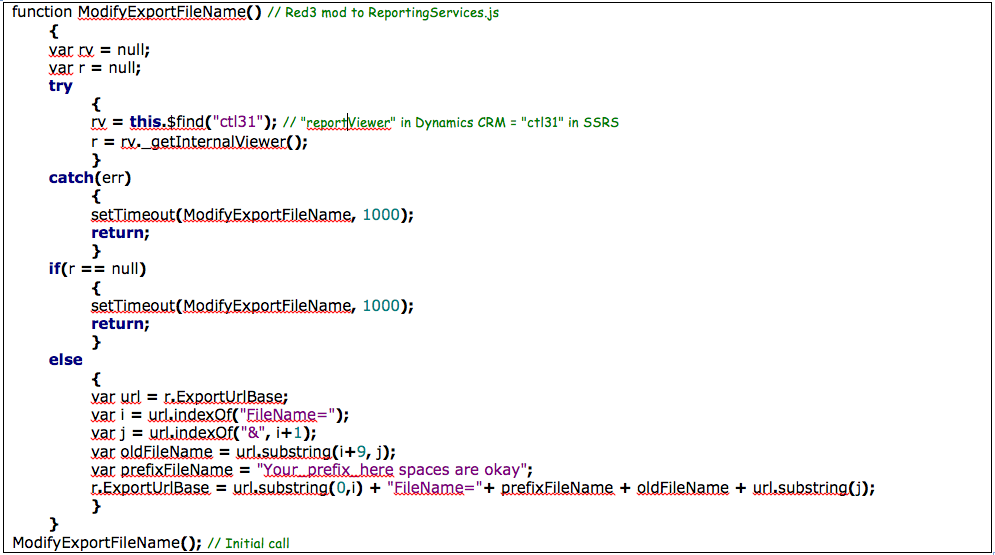The width and height of the screenshot is (995, 555).
Task: Click the 'return;' inside catch block
Action: point(121,233)
